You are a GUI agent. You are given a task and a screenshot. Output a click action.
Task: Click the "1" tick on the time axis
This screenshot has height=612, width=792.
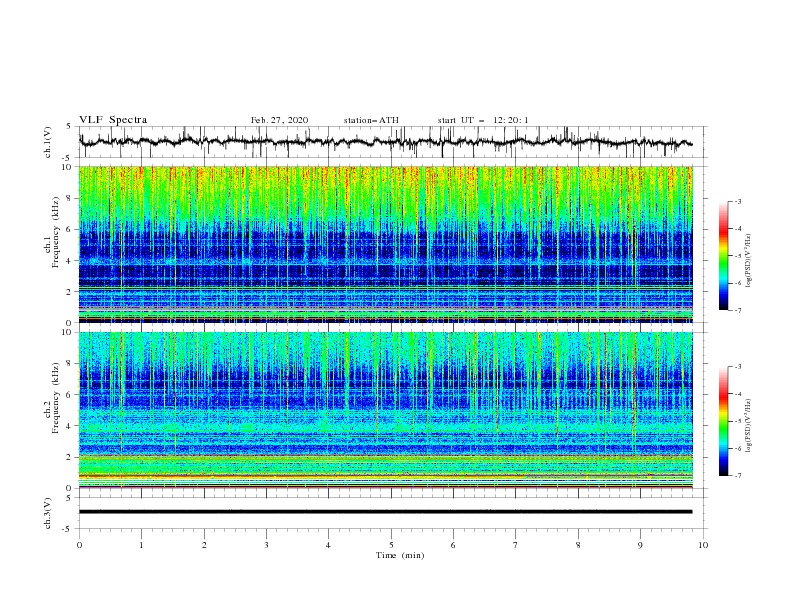pyautogui.click(x=141, y=545)
